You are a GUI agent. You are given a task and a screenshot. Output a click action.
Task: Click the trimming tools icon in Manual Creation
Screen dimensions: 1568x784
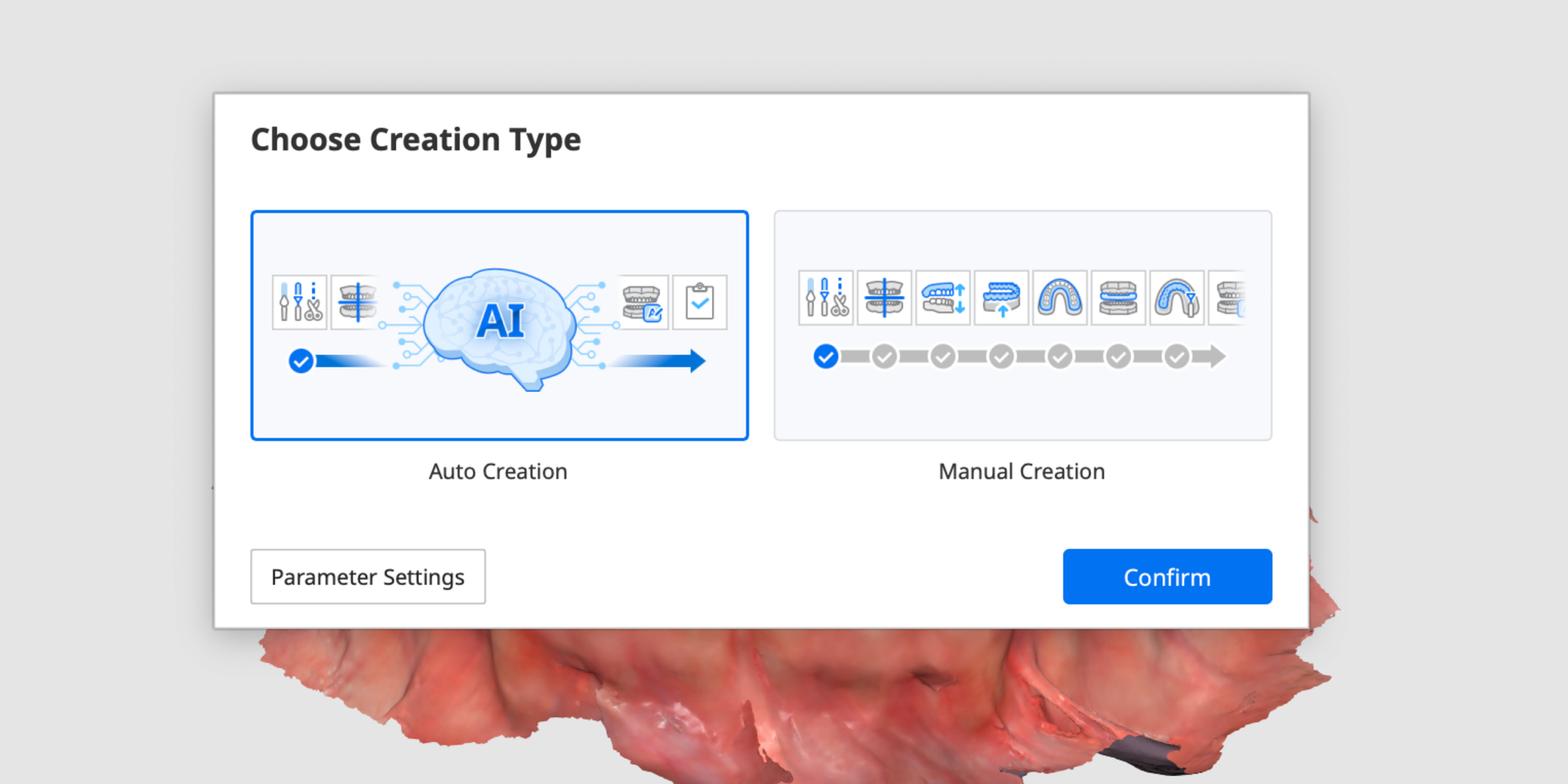pyautogui.click(x=826, y=298)
